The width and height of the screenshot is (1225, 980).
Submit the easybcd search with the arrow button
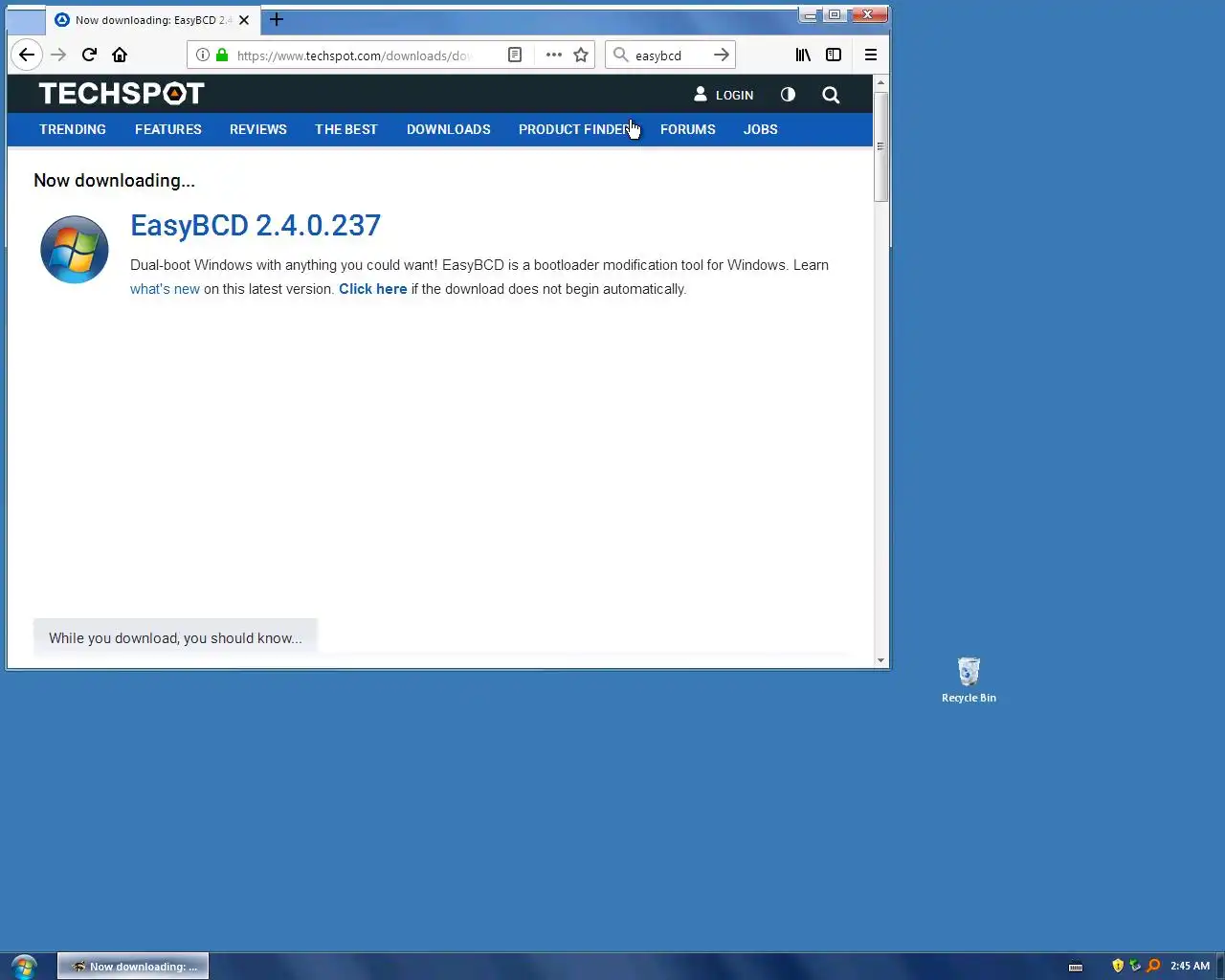click(722, 55)
